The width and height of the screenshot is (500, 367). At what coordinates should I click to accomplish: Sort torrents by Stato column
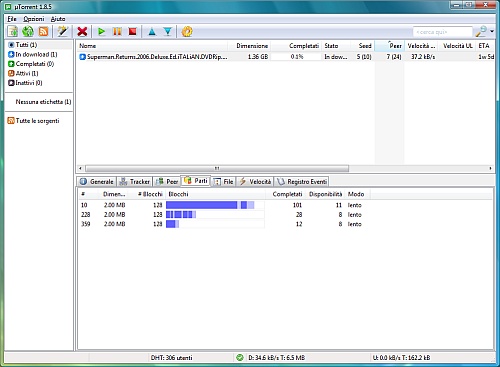(x=336, y=46)
